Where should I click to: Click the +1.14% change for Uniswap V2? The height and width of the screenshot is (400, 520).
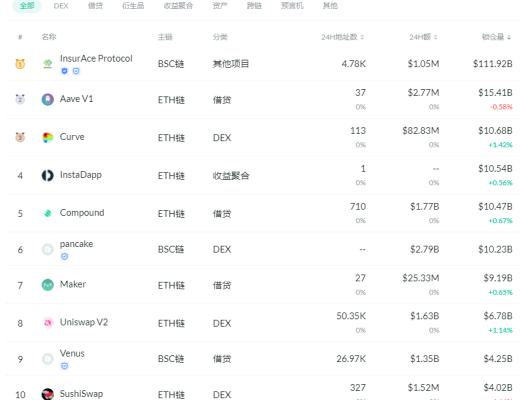pyautogui.click(x=500, y=330)
